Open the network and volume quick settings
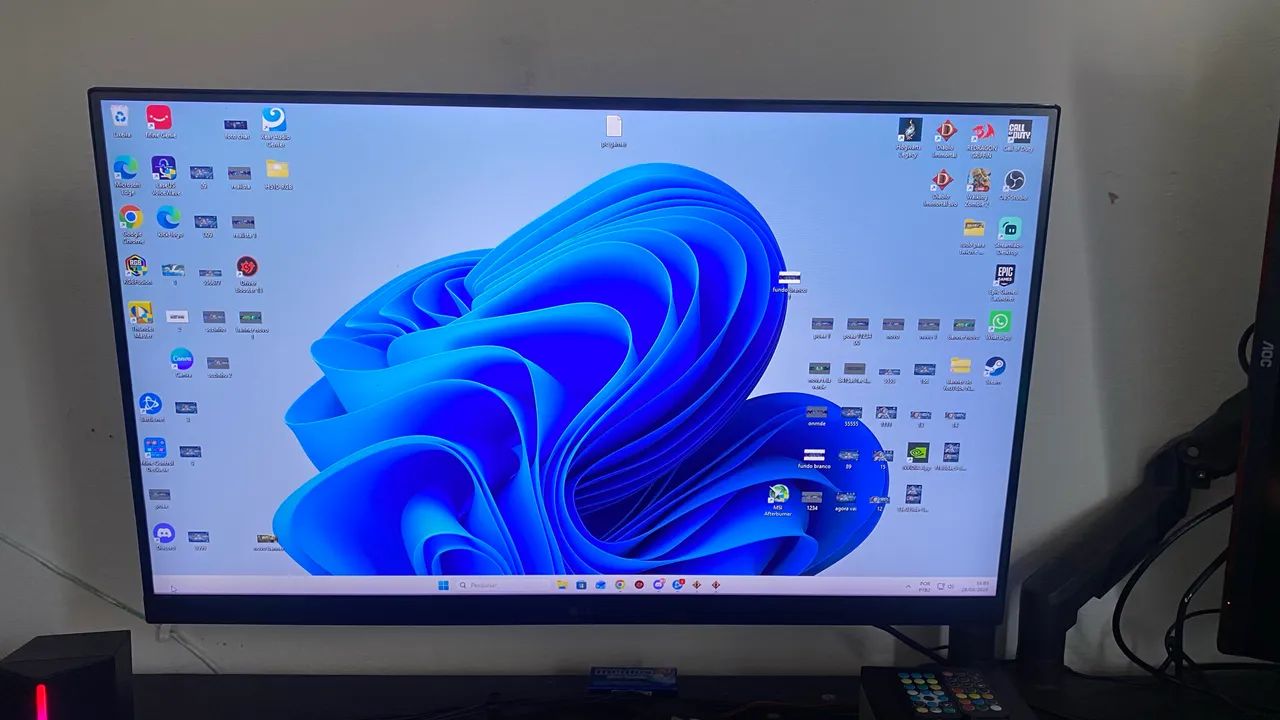 click(946, 585)
